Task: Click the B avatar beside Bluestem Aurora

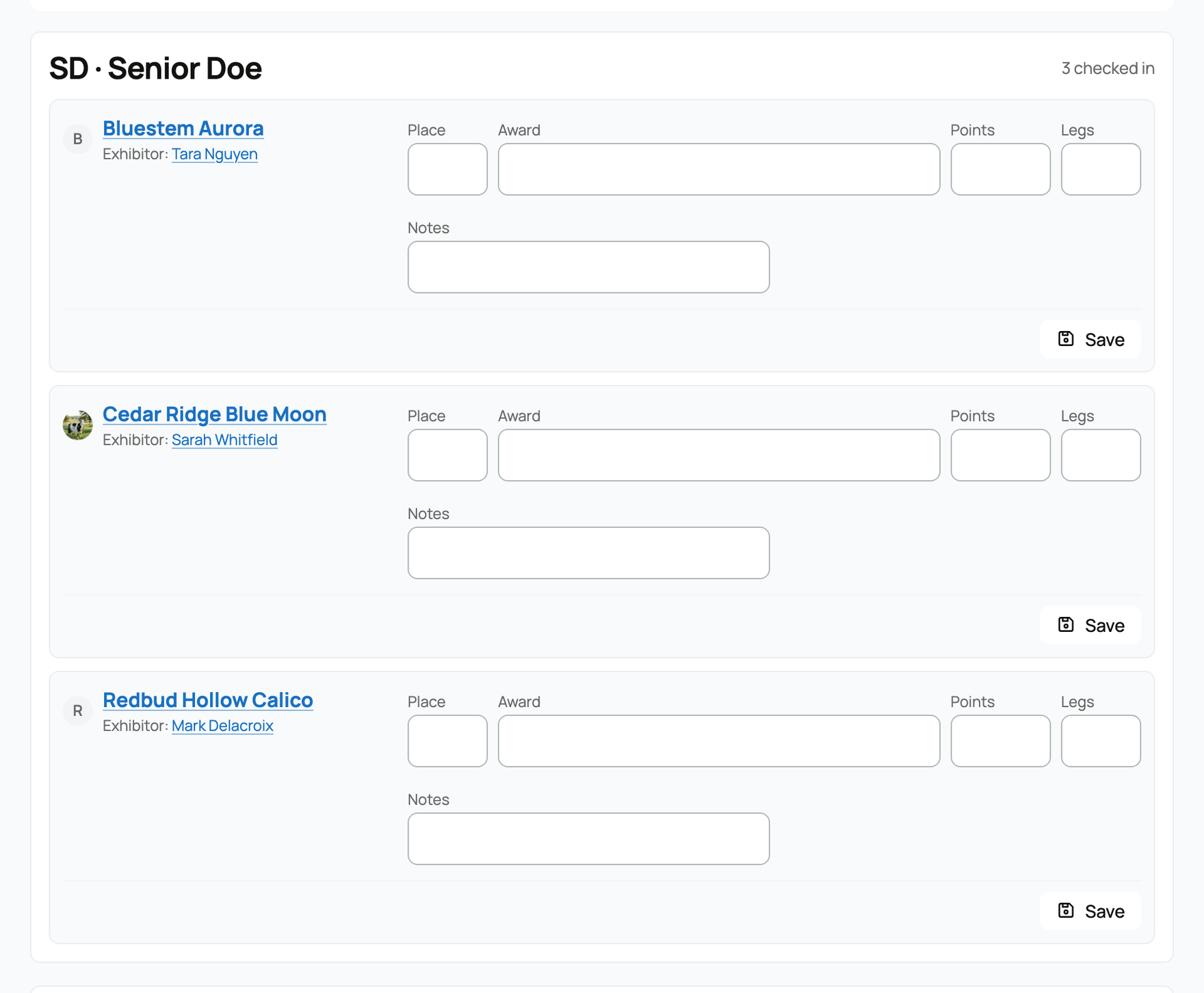Action: [x=78, y=139]
